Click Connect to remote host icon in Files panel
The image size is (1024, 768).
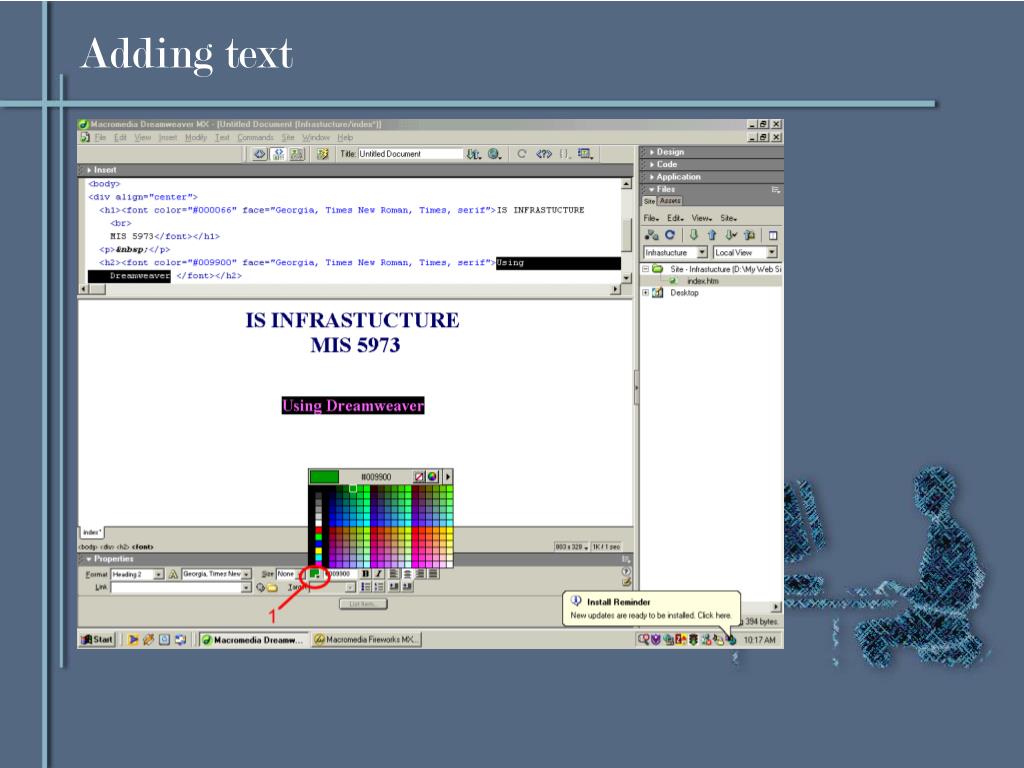click(x=651, y=235)
